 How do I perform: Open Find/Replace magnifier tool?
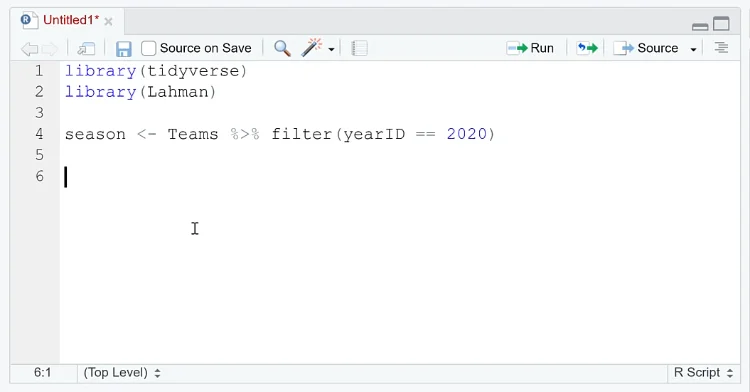(282, 48)
